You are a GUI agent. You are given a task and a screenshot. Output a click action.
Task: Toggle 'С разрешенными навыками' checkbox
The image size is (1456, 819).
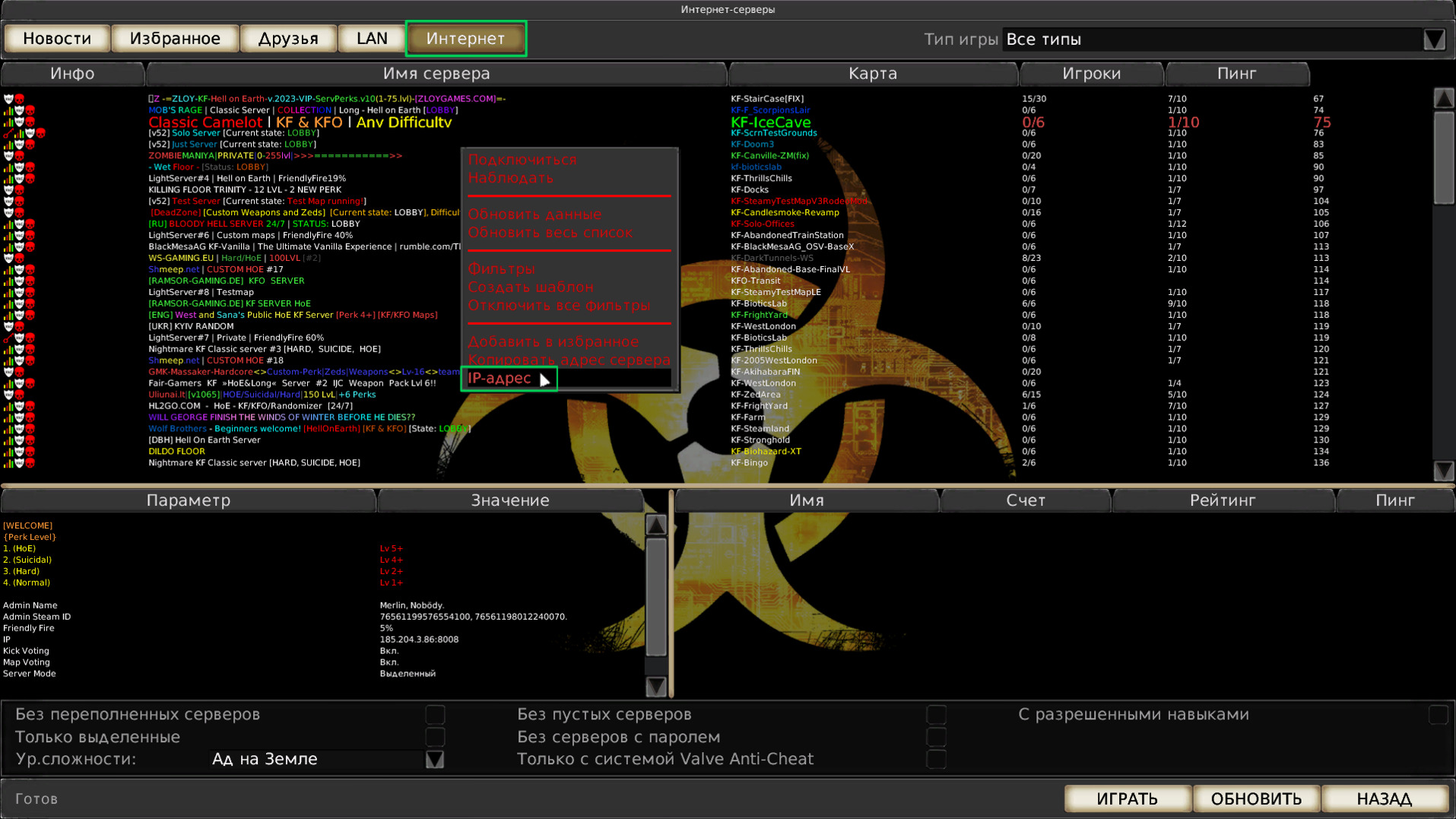(x=1438, y=714)
